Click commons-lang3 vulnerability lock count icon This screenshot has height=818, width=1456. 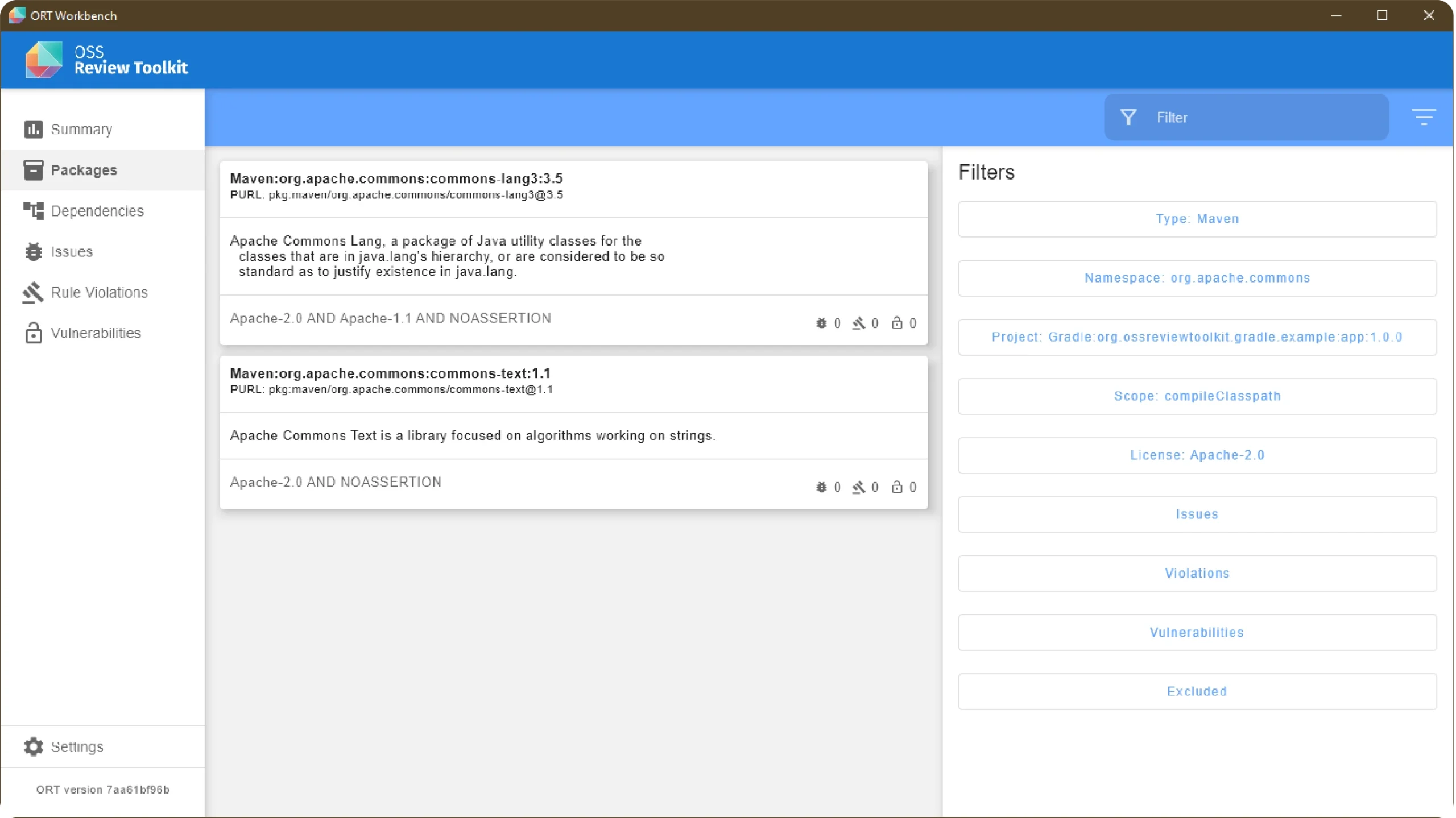(897, 323)
